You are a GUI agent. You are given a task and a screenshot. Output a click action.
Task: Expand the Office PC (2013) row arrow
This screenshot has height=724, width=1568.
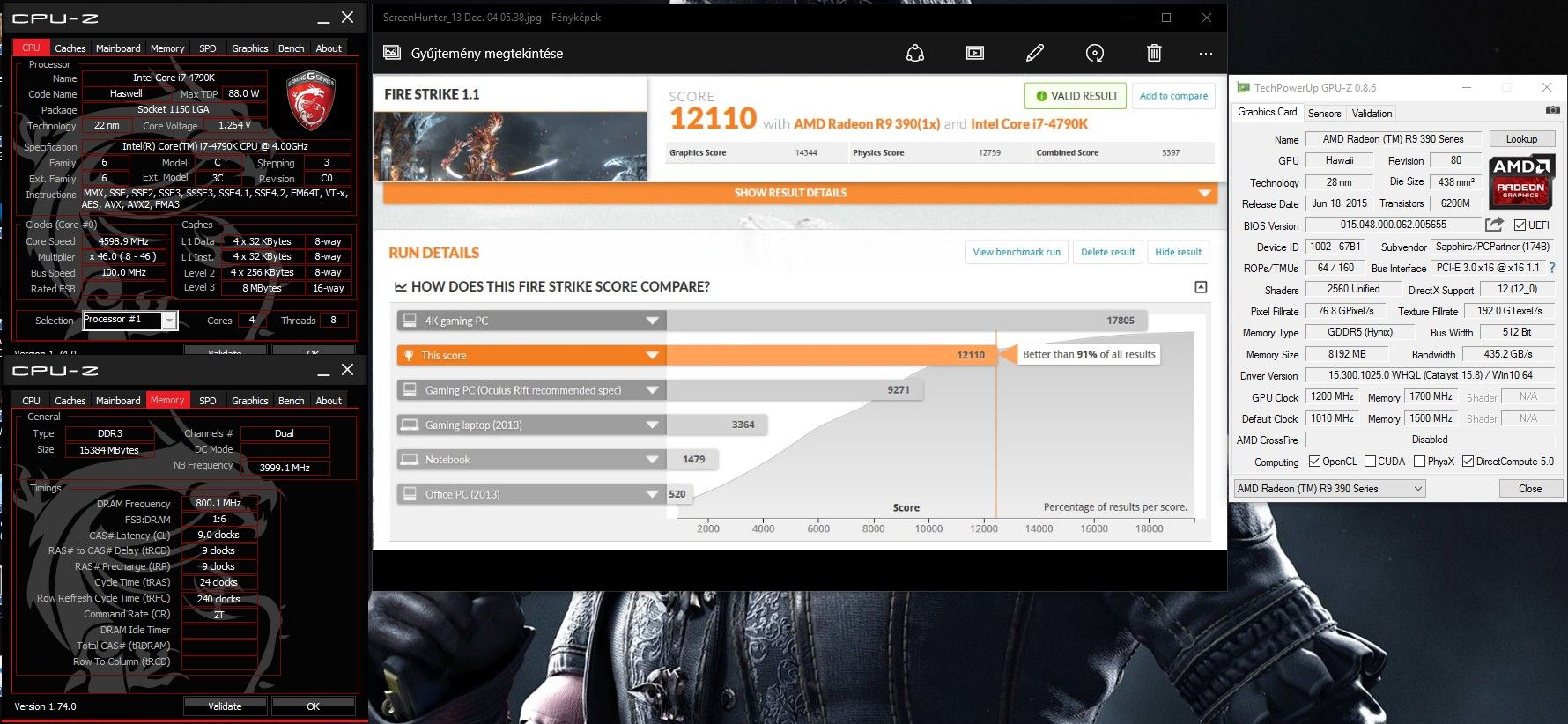coord(652,494)
